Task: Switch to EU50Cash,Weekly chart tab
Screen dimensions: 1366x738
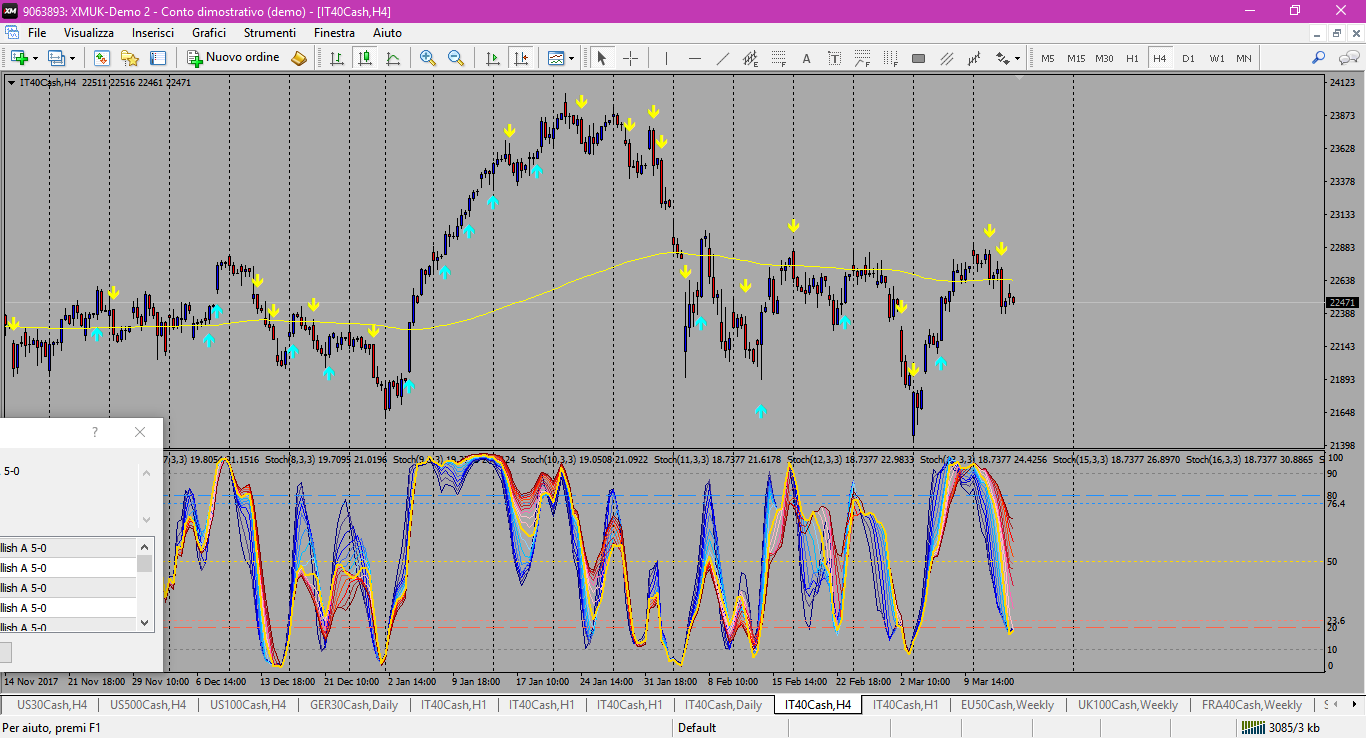Action: [x=1007, y=705]
